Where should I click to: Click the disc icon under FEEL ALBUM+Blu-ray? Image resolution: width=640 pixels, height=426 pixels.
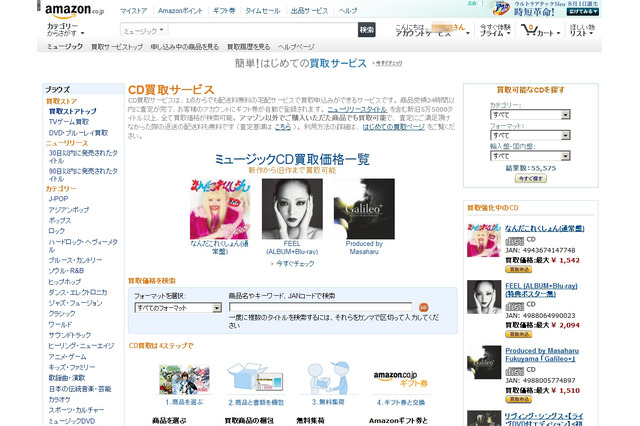514,306
